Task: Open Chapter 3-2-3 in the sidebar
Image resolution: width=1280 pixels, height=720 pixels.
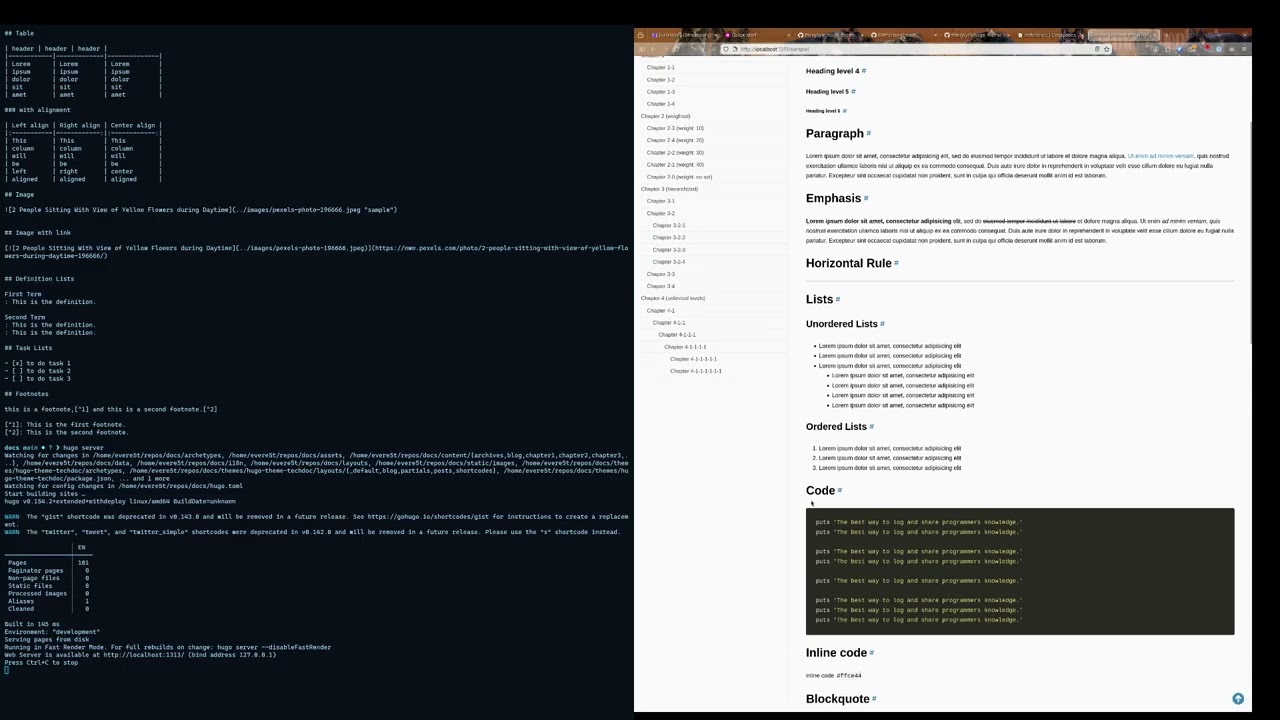Action: (x=669, y=250)
